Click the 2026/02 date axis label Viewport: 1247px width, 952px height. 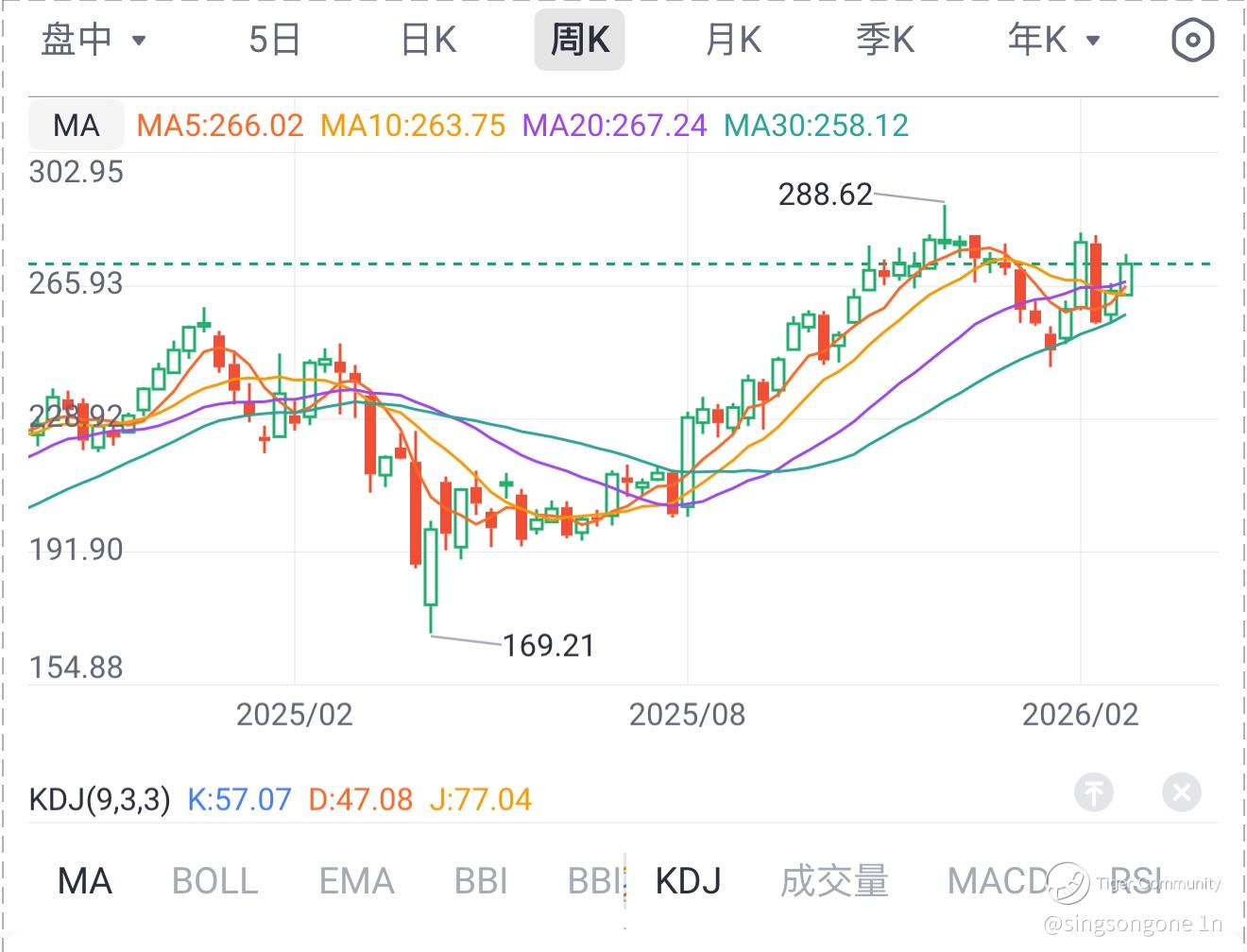pyautogui.click(x=1081, y=714)
